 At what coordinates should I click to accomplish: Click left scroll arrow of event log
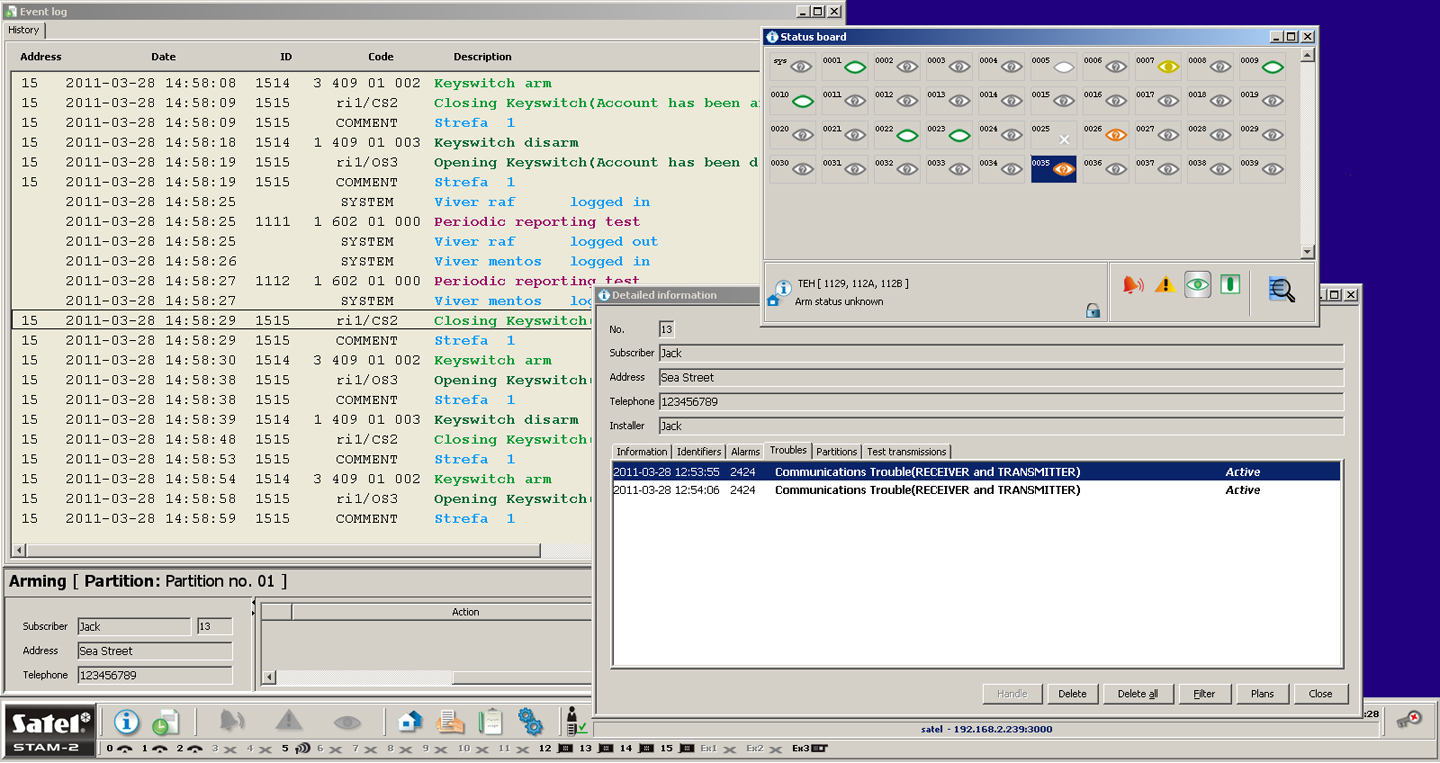click(x=18, y=550)
